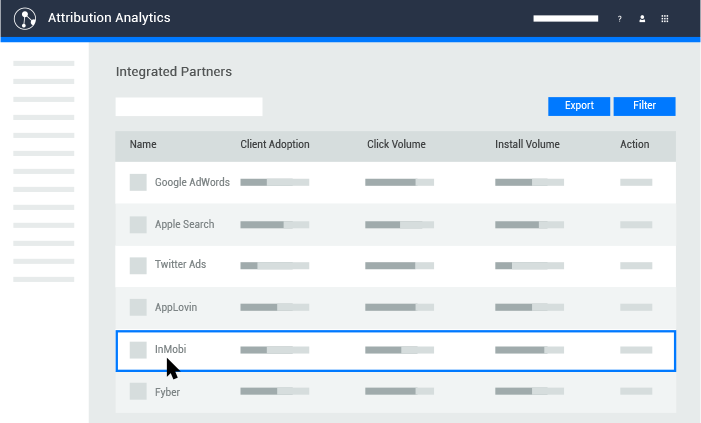Sort by the Name column header
This screenshot has height=423, width=701.
pos(143,144)
